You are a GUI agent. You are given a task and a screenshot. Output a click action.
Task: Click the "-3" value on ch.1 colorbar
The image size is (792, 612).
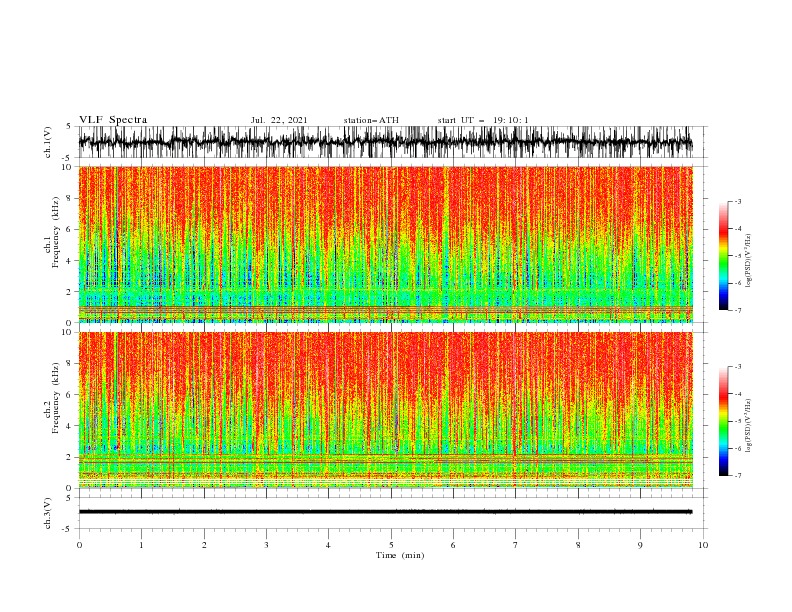tap(738, 201)
